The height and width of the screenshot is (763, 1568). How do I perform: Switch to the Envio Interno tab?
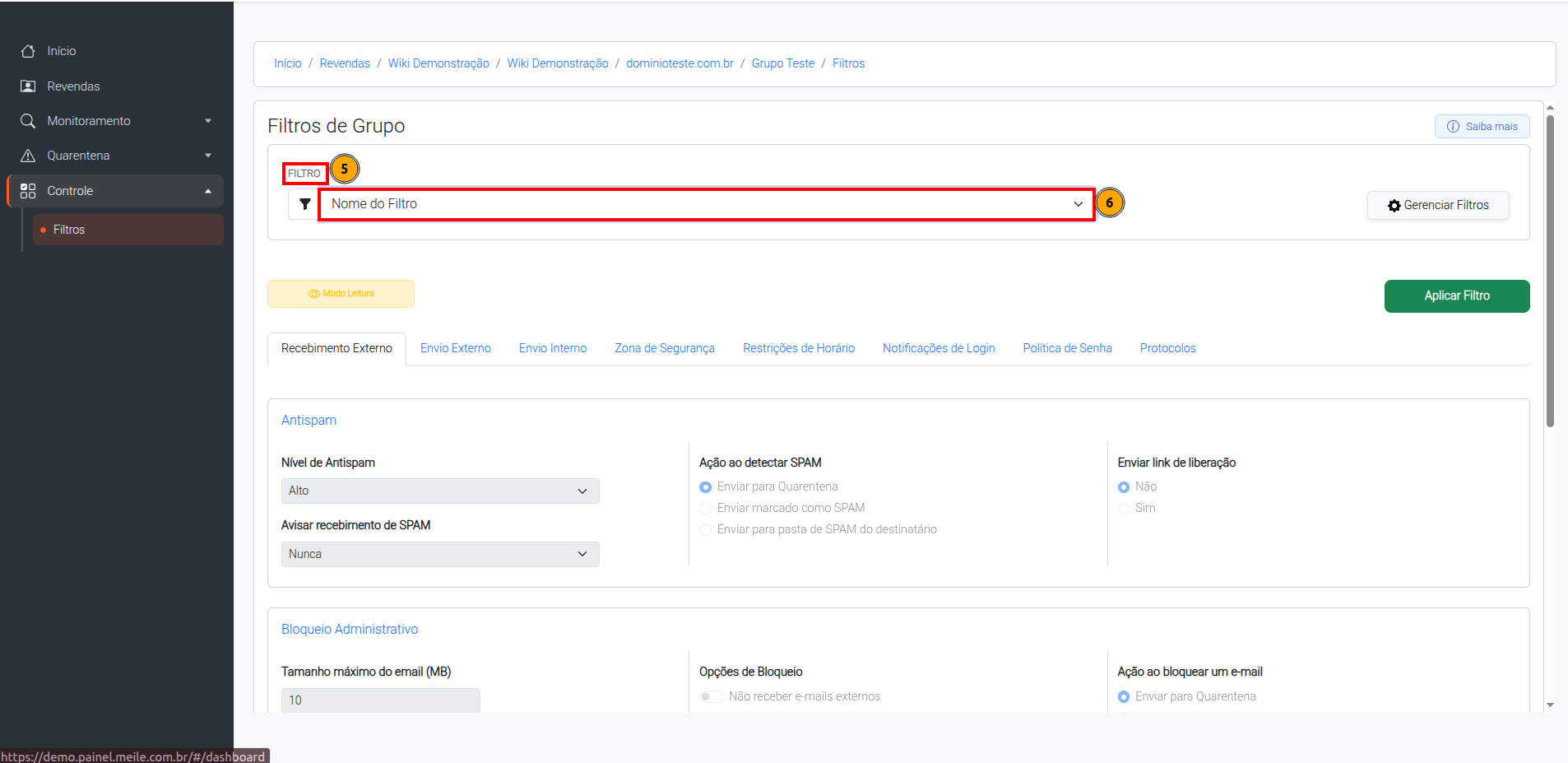[553, 348]
